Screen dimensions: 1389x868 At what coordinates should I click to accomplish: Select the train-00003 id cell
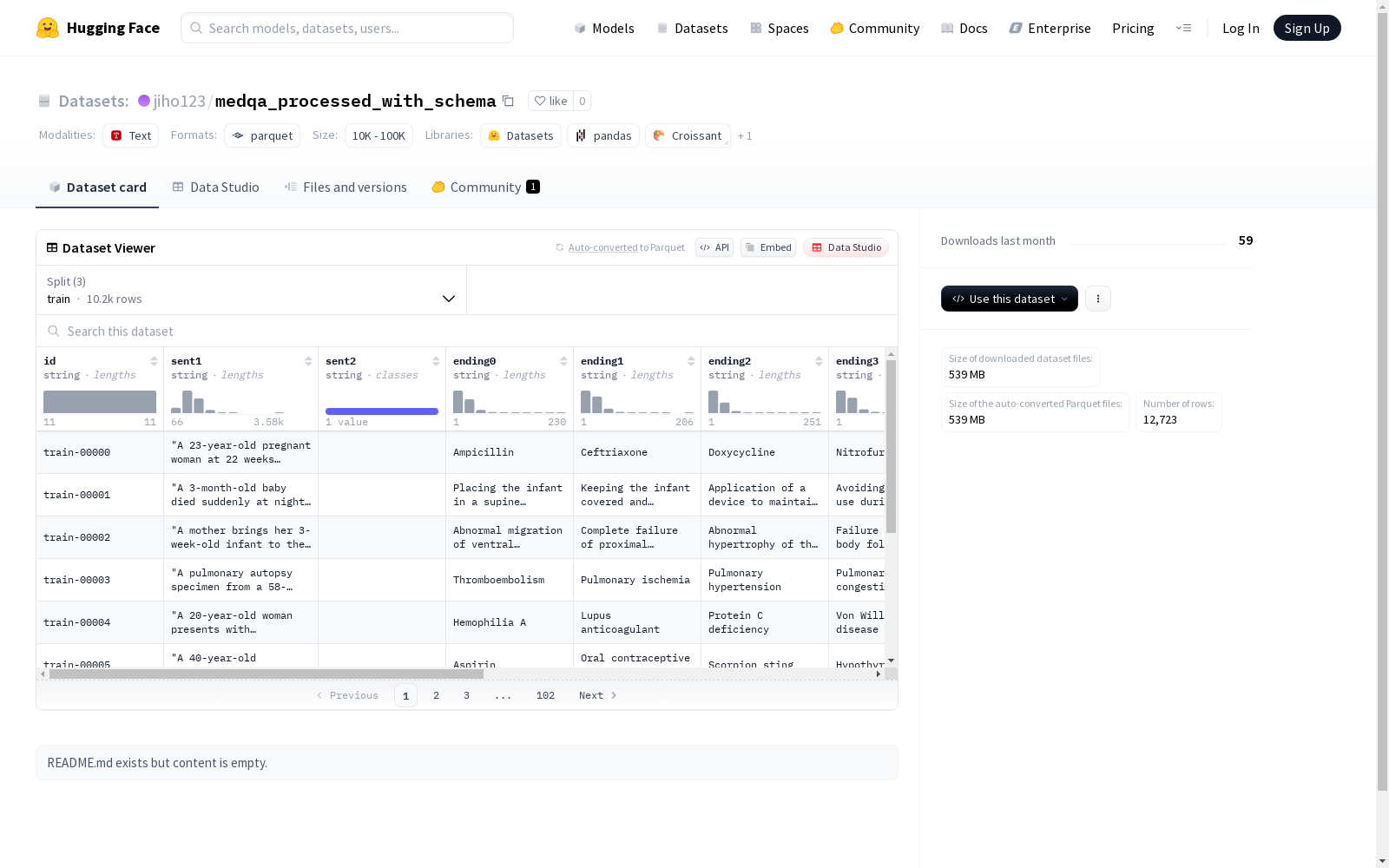point(100,580)
